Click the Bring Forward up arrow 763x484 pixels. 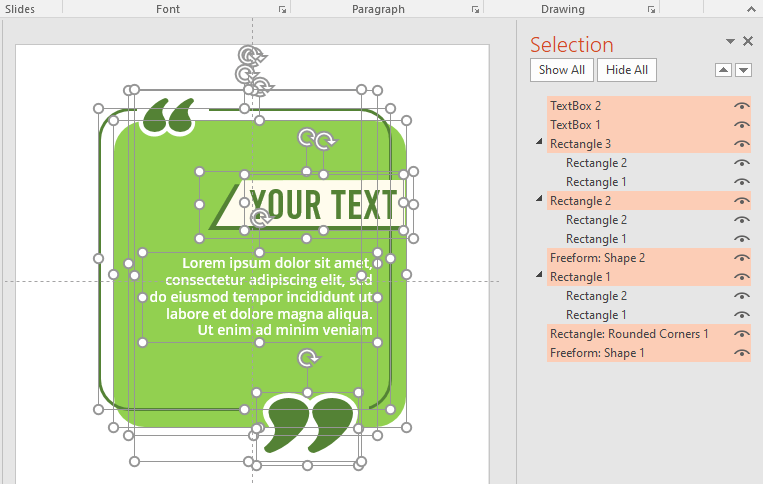pos(725,70)
